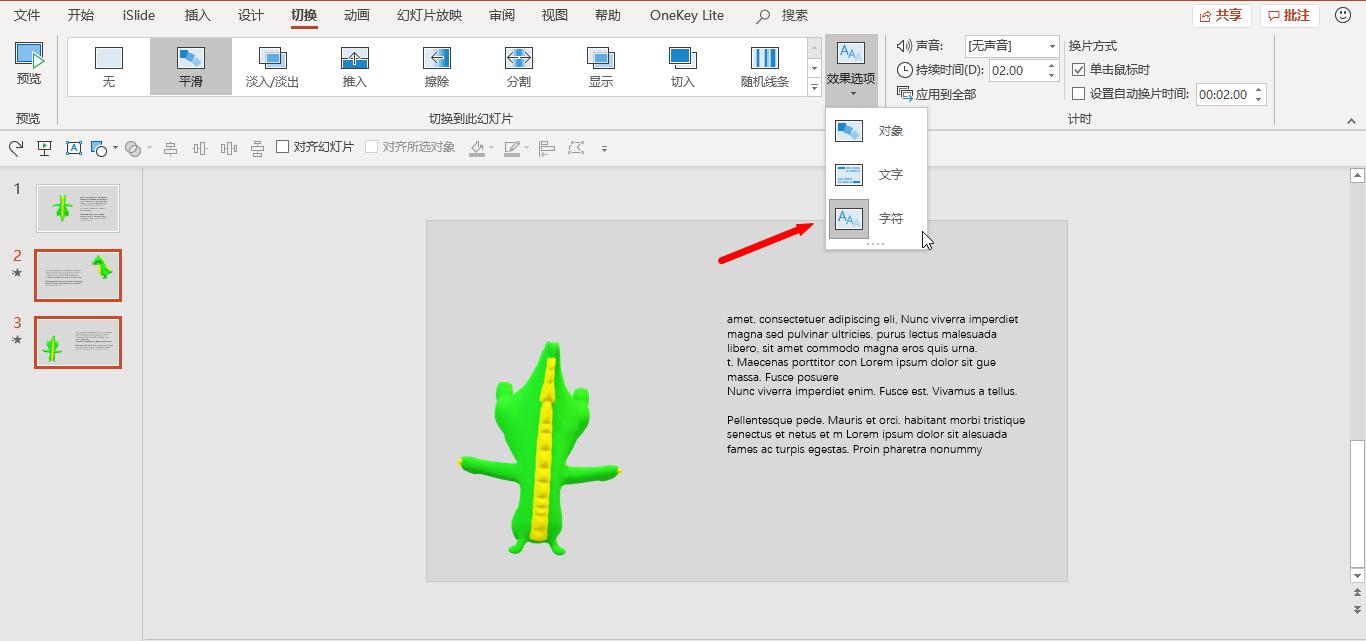
Task: Click the auto-advance time 00:02.00 field
Action: coord(1224,94)
